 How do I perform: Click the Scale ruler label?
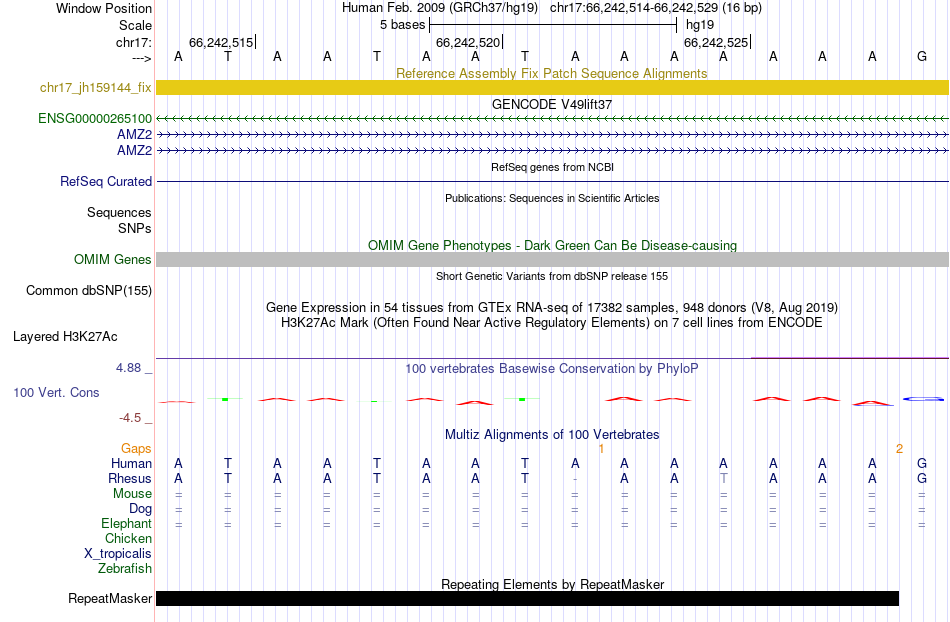point(135,25)
